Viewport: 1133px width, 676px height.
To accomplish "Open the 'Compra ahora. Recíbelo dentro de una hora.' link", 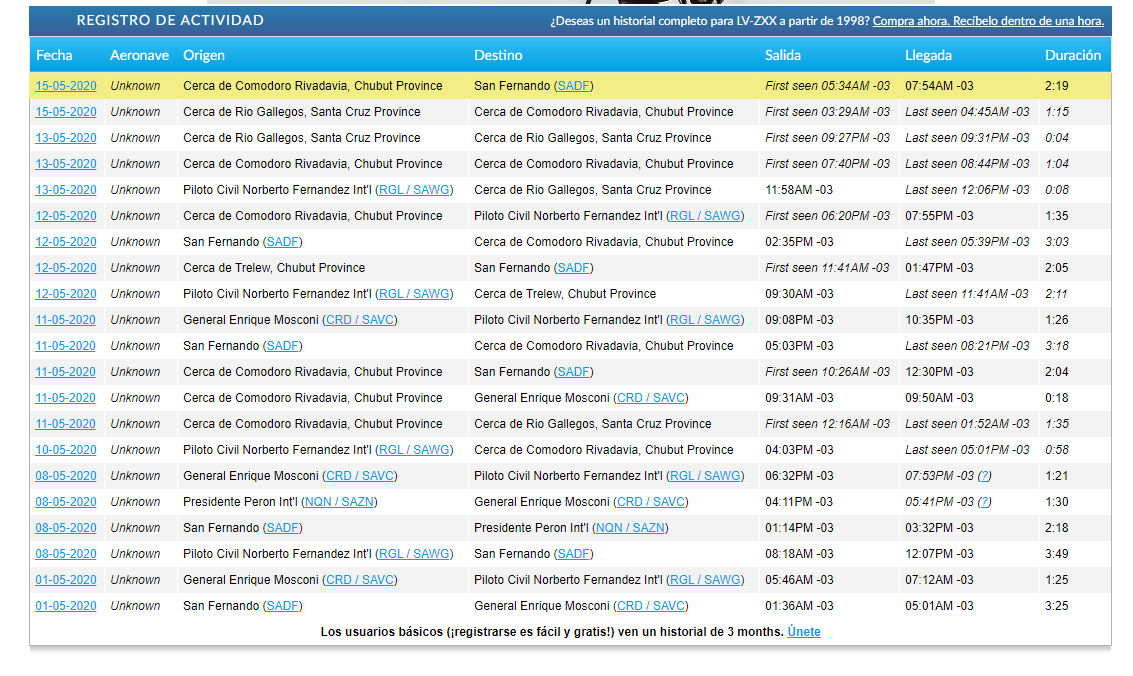I will click(988, 21).
